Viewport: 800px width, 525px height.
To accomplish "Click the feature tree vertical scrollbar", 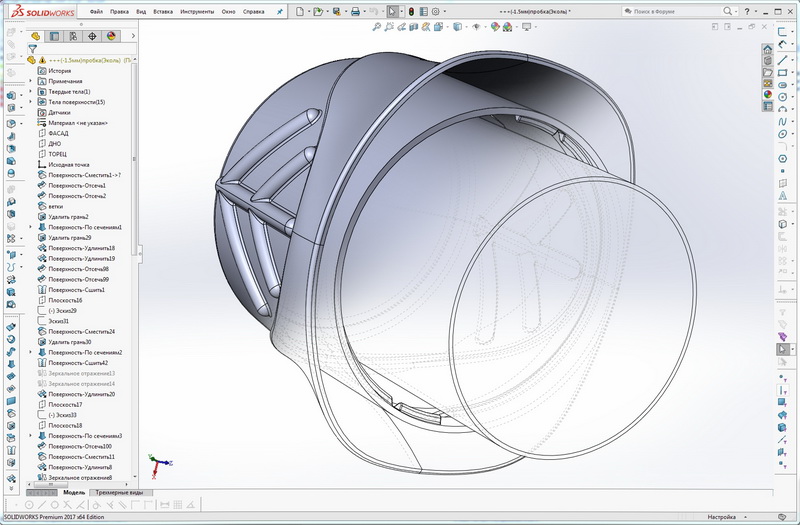I will [134, 158].
